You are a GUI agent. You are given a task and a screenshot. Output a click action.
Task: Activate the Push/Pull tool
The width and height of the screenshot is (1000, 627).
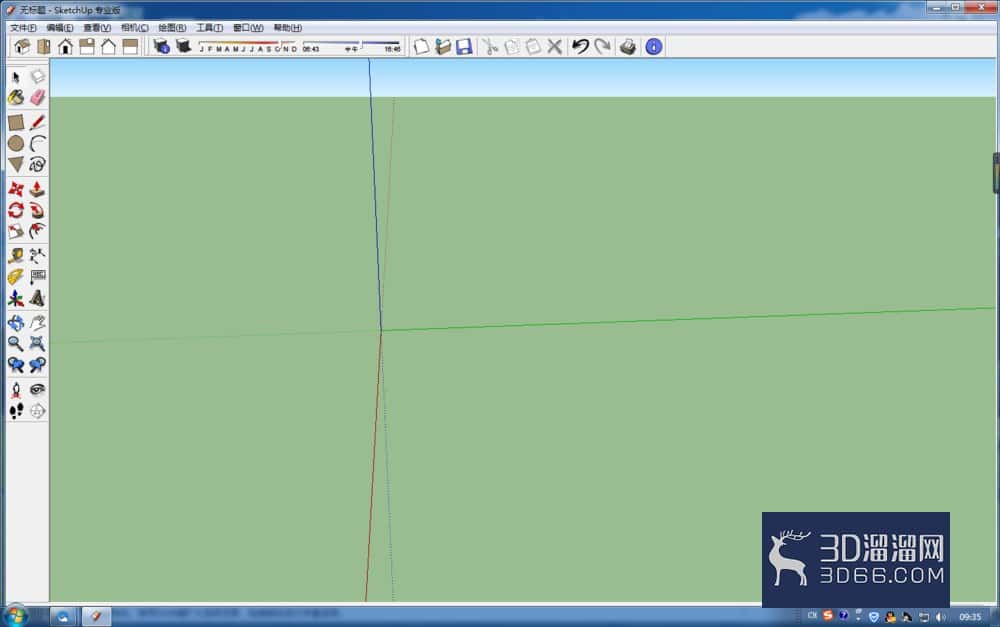click(x=38, y=189)
